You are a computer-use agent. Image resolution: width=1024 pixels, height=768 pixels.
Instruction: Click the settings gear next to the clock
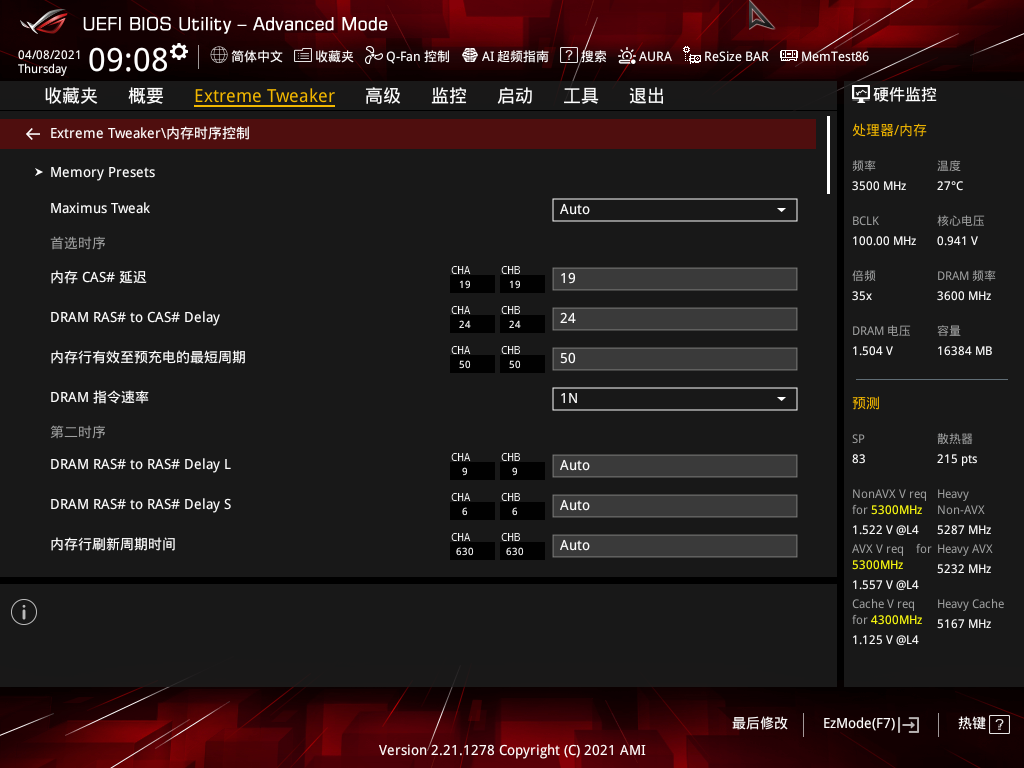click(179, 51)
